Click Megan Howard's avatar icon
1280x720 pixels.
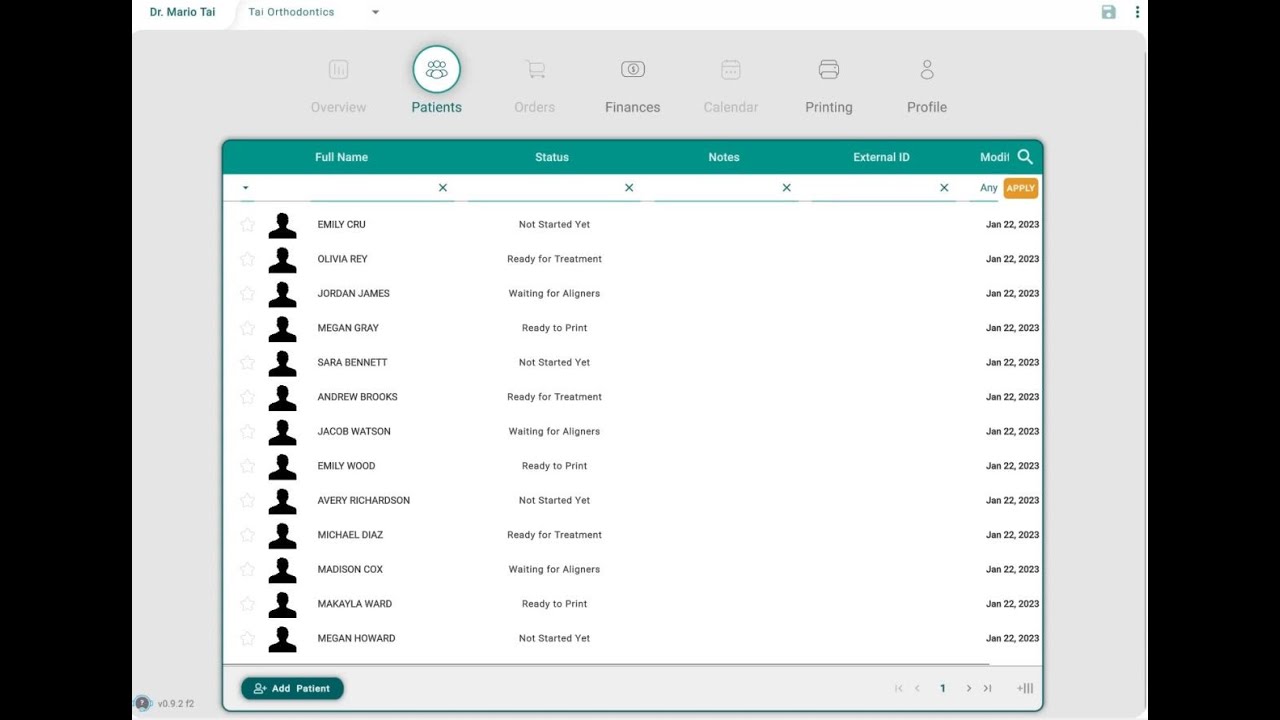(x=282, y=639)
